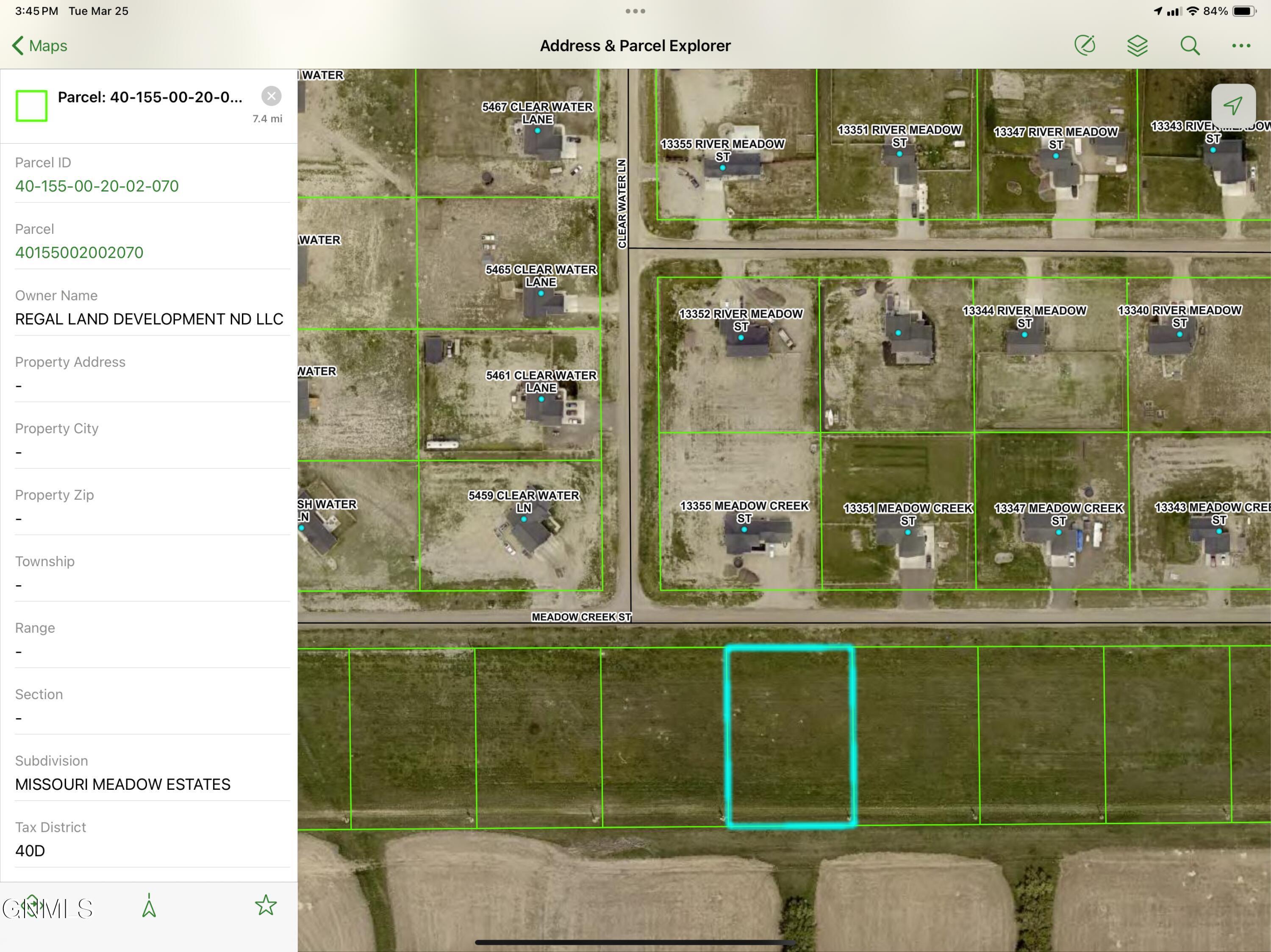Dismiss the parcel info card
Image resolution: width=1271 pixels, height=952 pixels.
271,96
